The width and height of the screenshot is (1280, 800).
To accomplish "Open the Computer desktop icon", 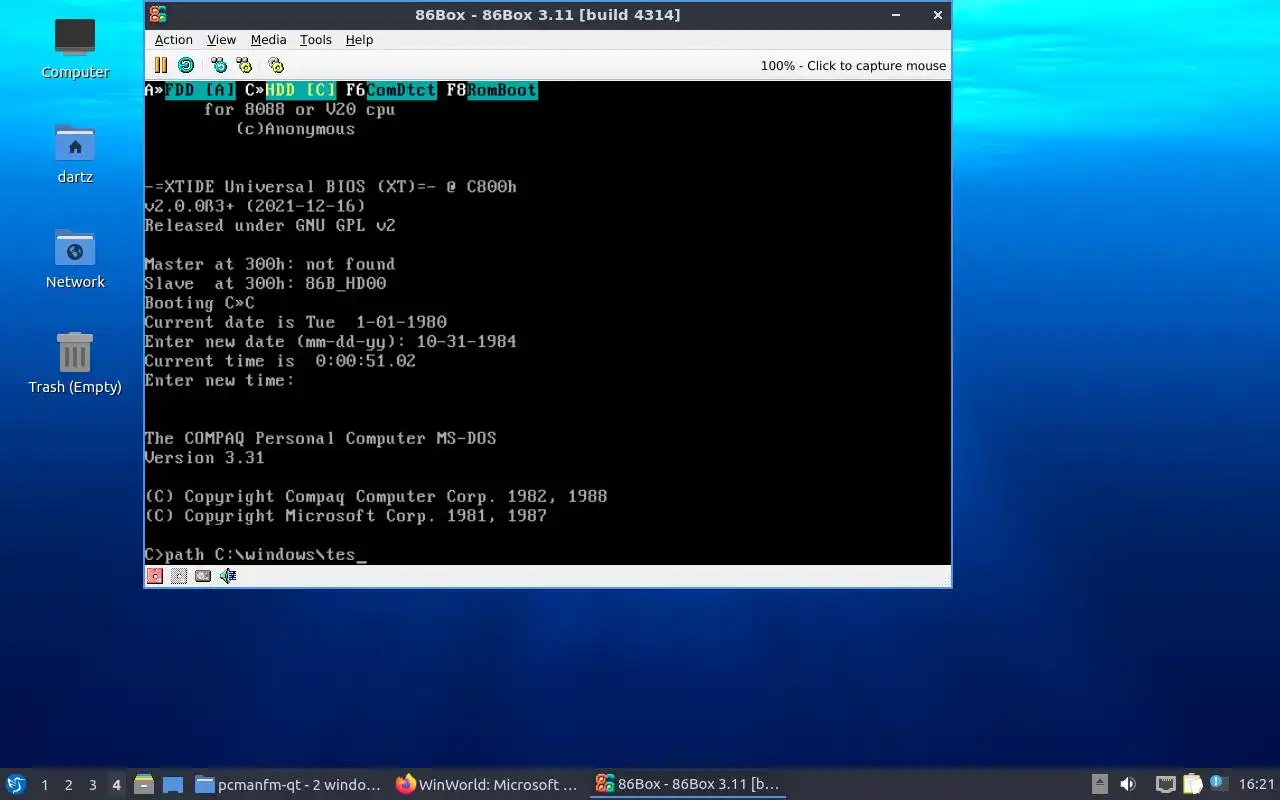I will 75,47.
